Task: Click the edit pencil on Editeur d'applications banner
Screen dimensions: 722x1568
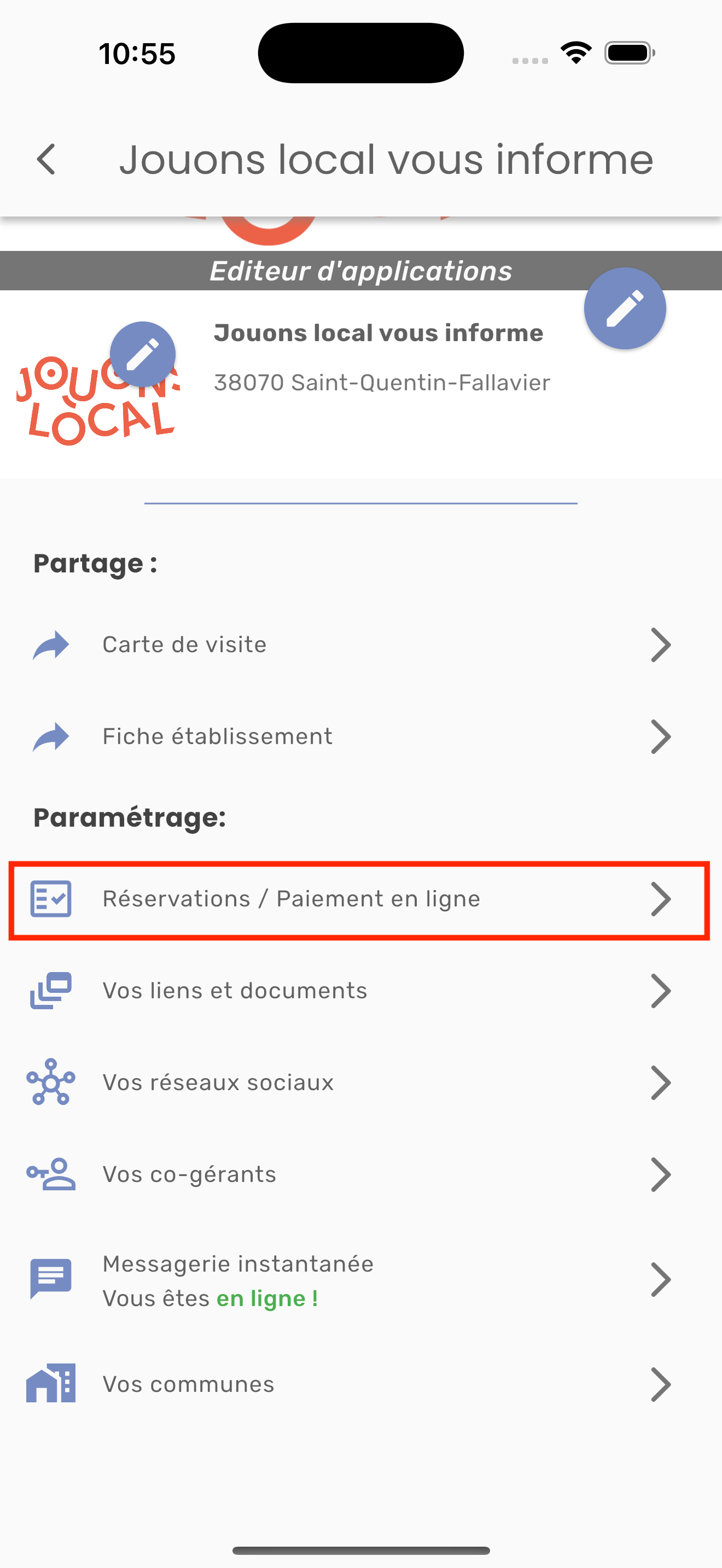Action: pyautogui.click(x=625, y=308)
